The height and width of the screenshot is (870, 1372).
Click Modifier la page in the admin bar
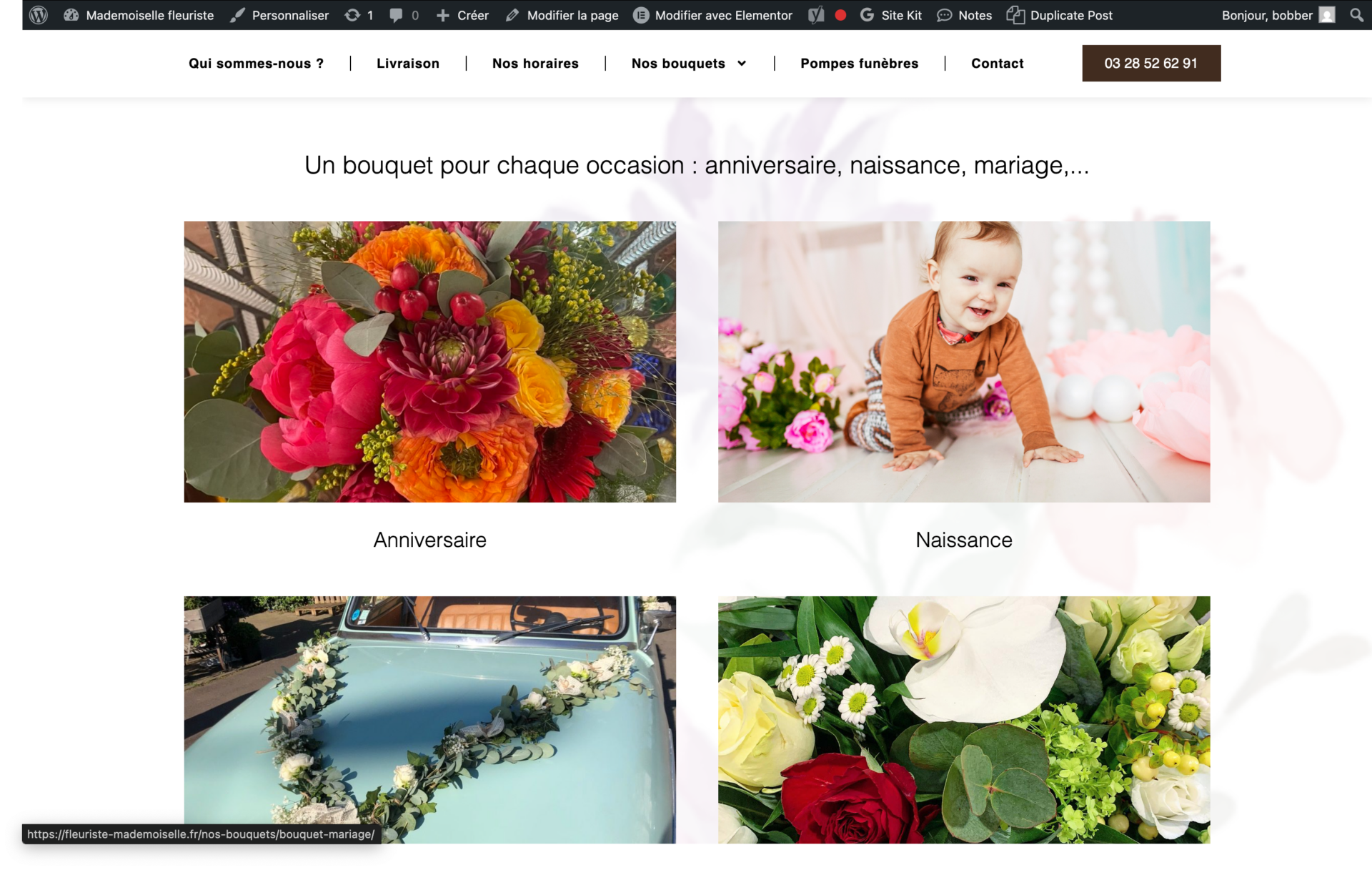tap(572, 15)
